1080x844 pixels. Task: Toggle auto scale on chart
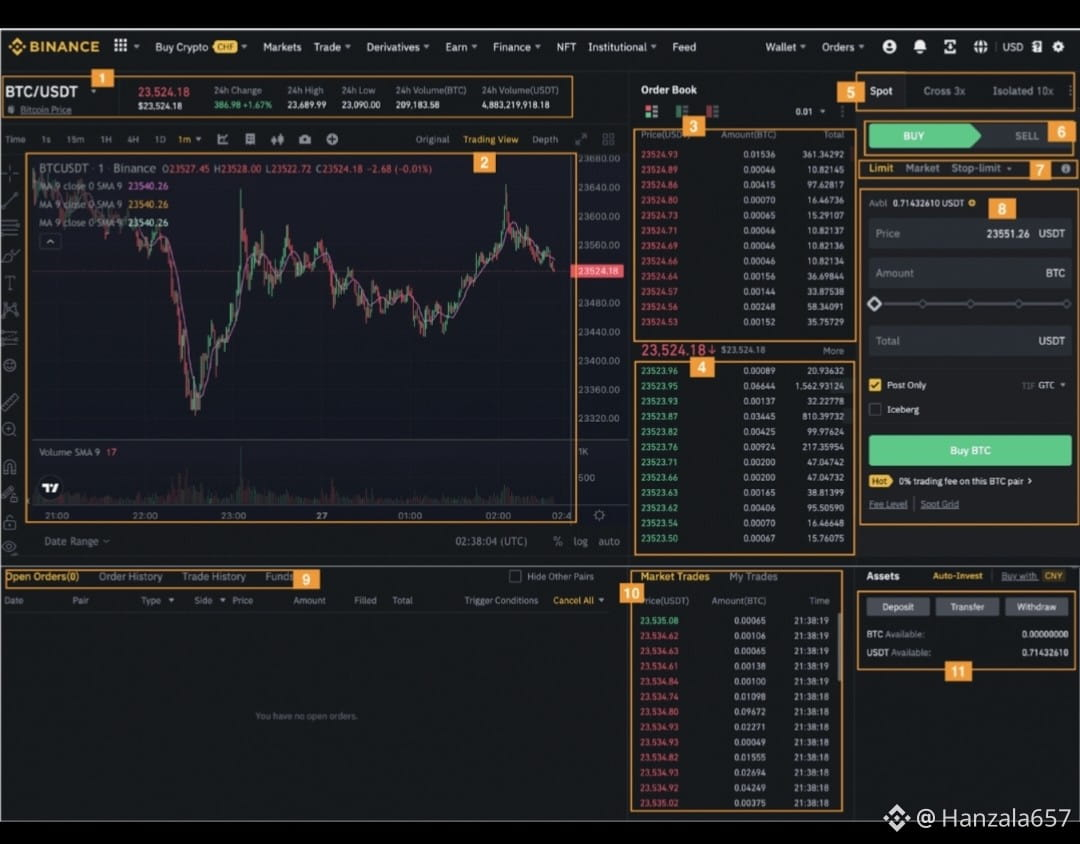(609, 542)
